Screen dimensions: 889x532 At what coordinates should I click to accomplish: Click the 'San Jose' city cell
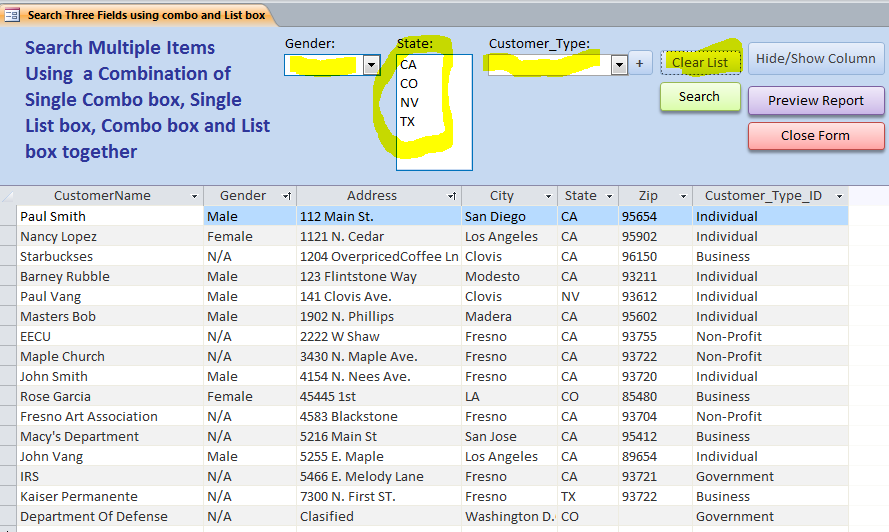coord(509,436)
